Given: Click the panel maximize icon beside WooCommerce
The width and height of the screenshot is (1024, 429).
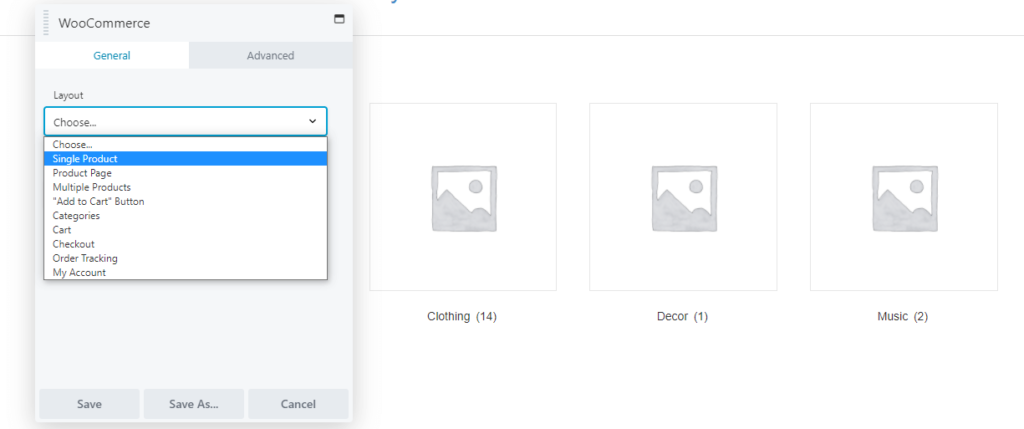Looking at the screenshot, I should point(339,19).
